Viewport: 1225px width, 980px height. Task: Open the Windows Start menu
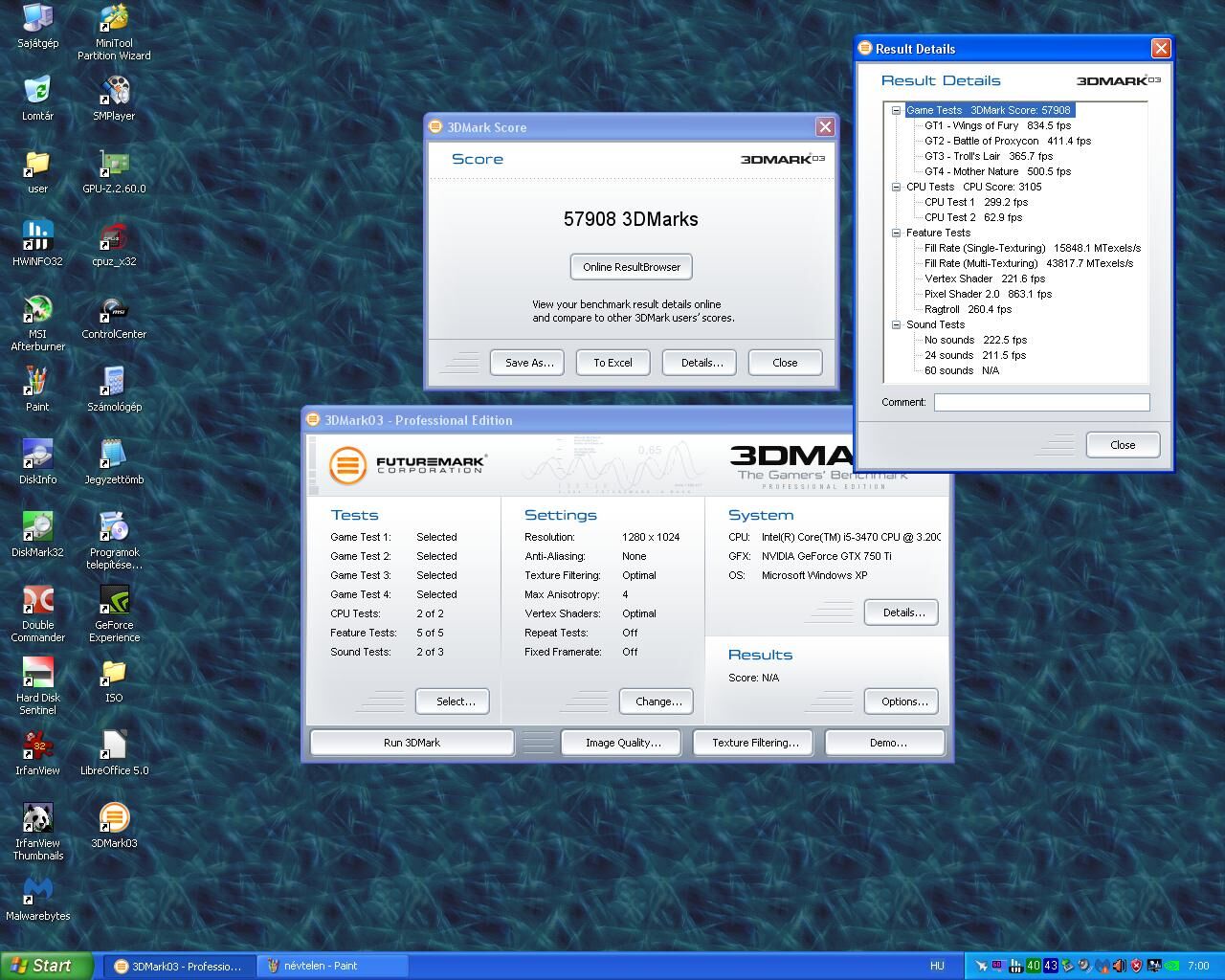point(47,966)
